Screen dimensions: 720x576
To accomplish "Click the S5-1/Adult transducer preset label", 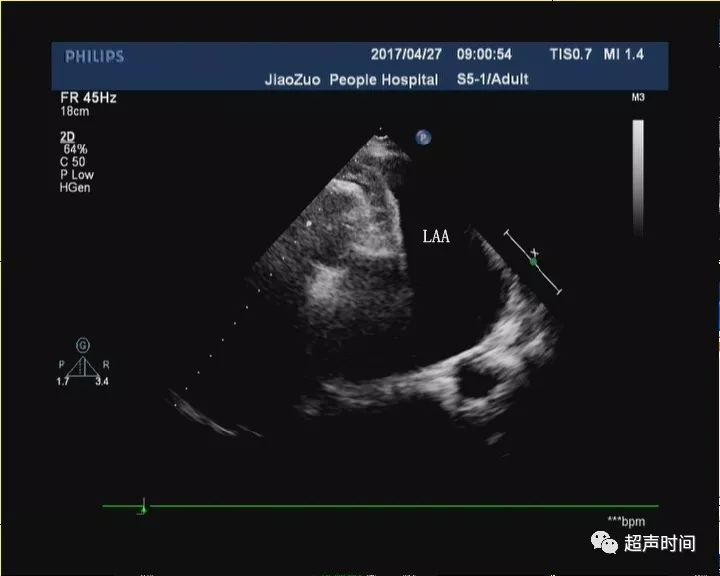I will [493, 79].
